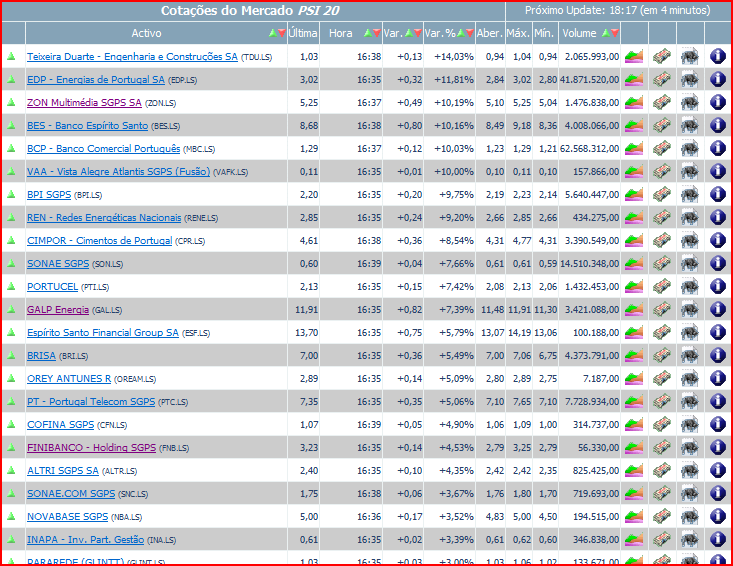Open PT - Portugal Telecom SGPS link
Screen dimensions: 733x566
tap(91, 402)
